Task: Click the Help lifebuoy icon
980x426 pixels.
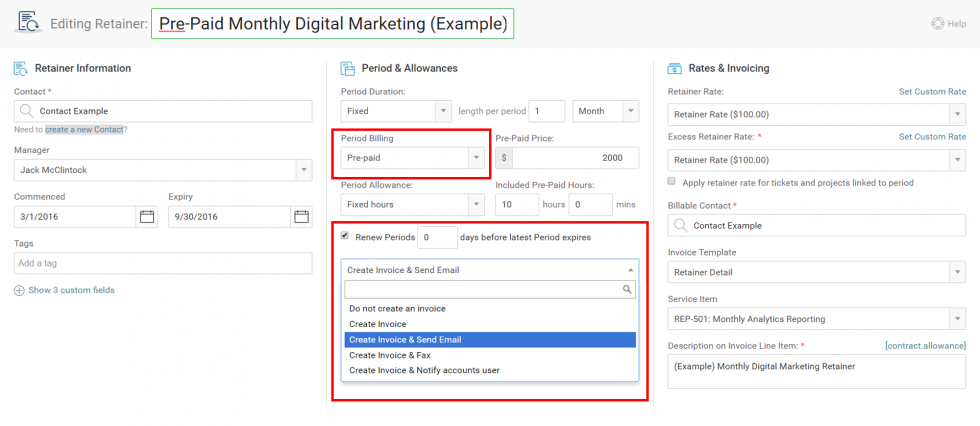Action: tap(937, 23)
